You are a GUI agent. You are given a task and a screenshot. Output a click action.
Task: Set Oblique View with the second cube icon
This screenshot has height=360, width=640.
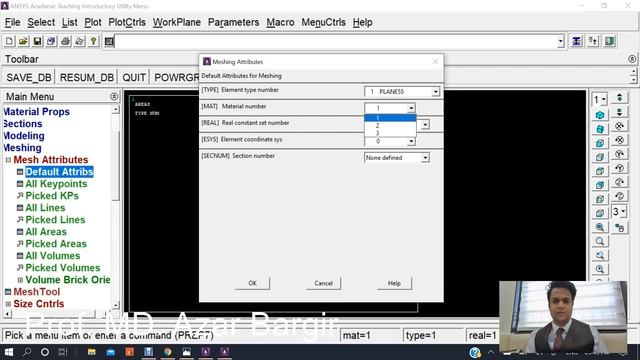pyautogui.click(x=600, y=129)
